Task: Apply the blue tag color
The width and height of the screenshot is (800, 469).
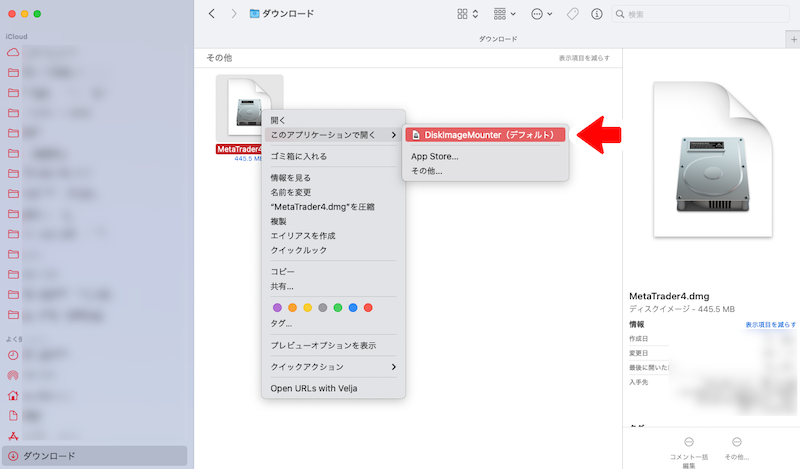Action: coord(353,308)
